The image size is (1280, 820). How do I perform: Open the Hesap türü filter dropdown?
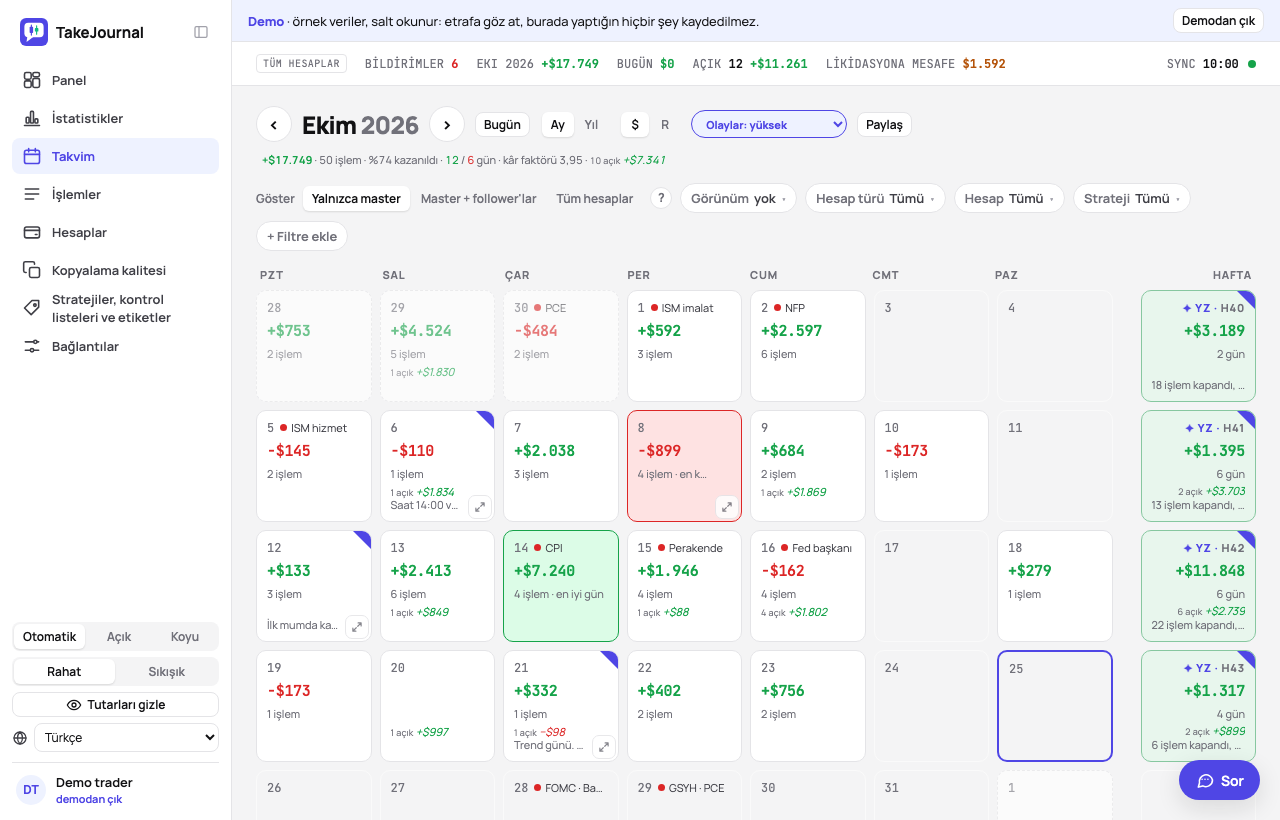[x=875, y=199]
